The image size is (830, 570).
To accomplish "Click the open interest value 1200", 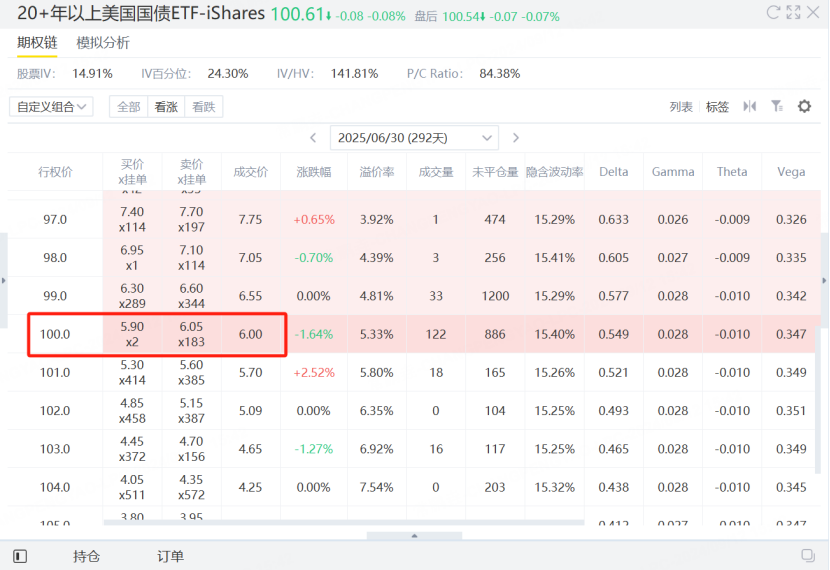I will [x=495, y=296].
